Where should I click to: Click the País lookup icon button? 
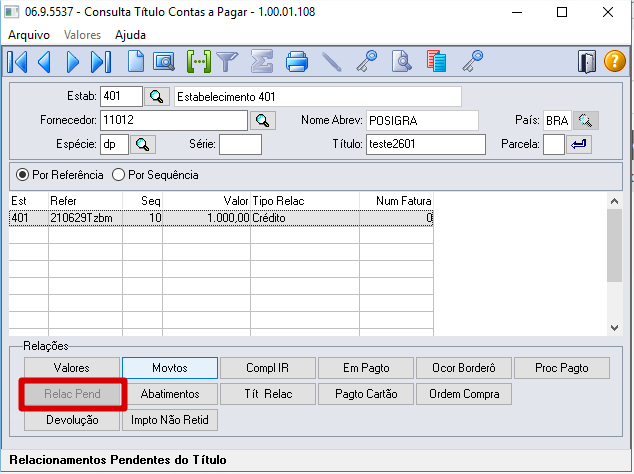pyautogui.click(x=585, y=121)
